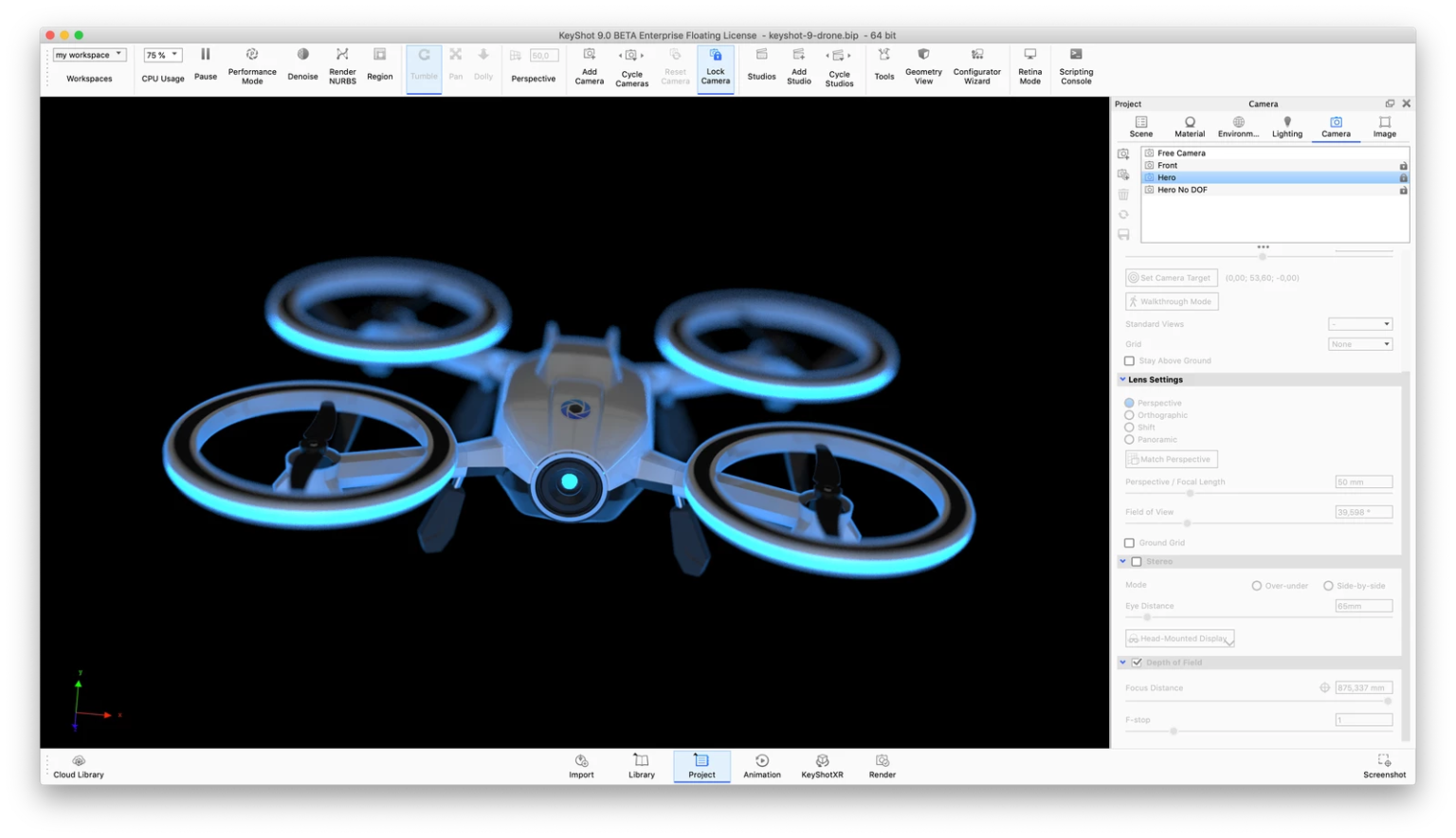Toggle the Ground Grid checkbox
This screenshot has width=1456, height=838.
[x=1129, y=542]
